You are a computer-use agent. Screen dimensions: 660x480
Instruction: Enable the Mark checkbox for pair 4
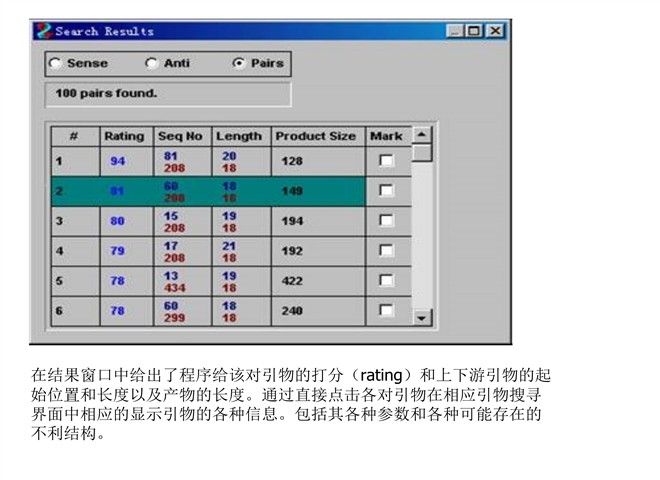(x=386, y=251)
